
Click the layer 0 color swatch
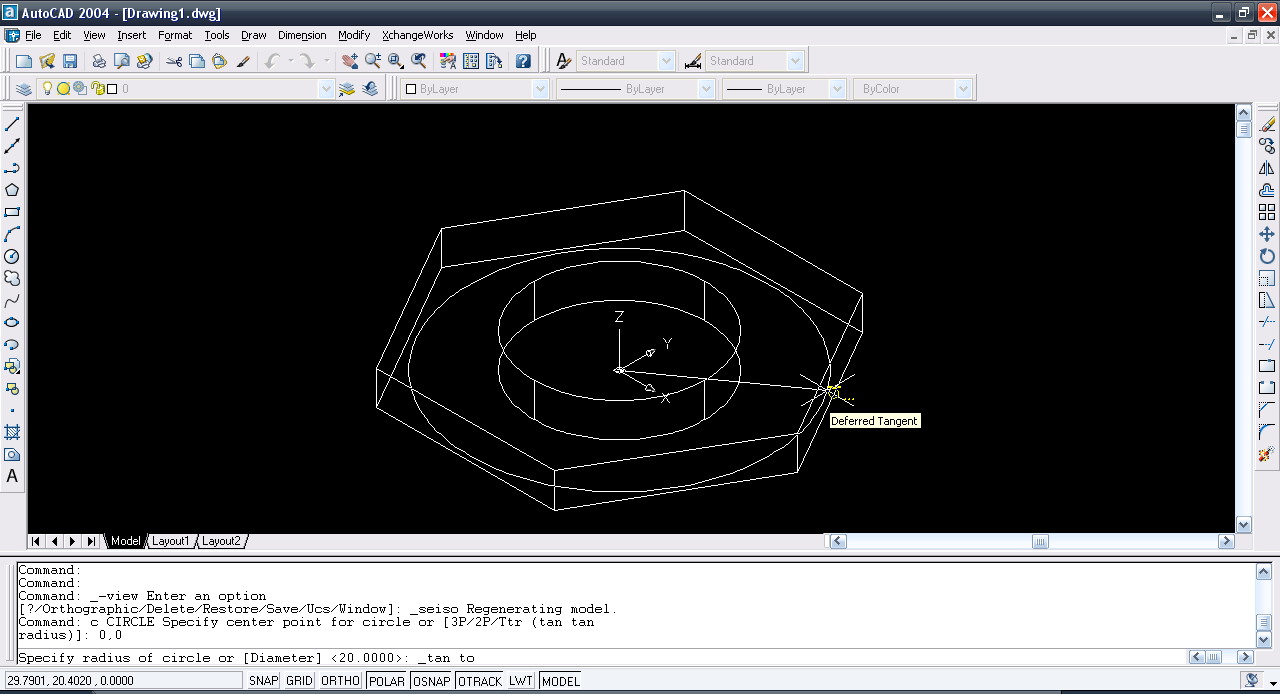click(x=112, y=89)
